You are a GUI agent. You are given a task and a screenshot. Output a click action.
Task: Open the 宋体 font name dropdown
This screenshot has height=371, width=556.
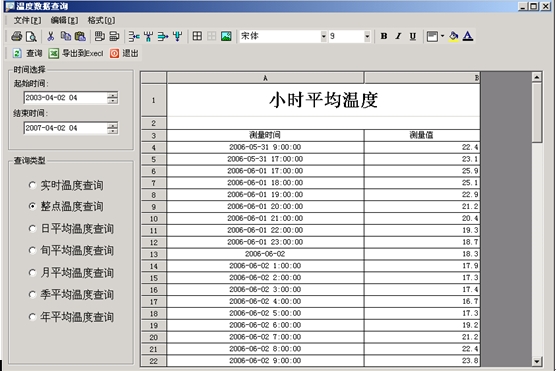point(323,36)
